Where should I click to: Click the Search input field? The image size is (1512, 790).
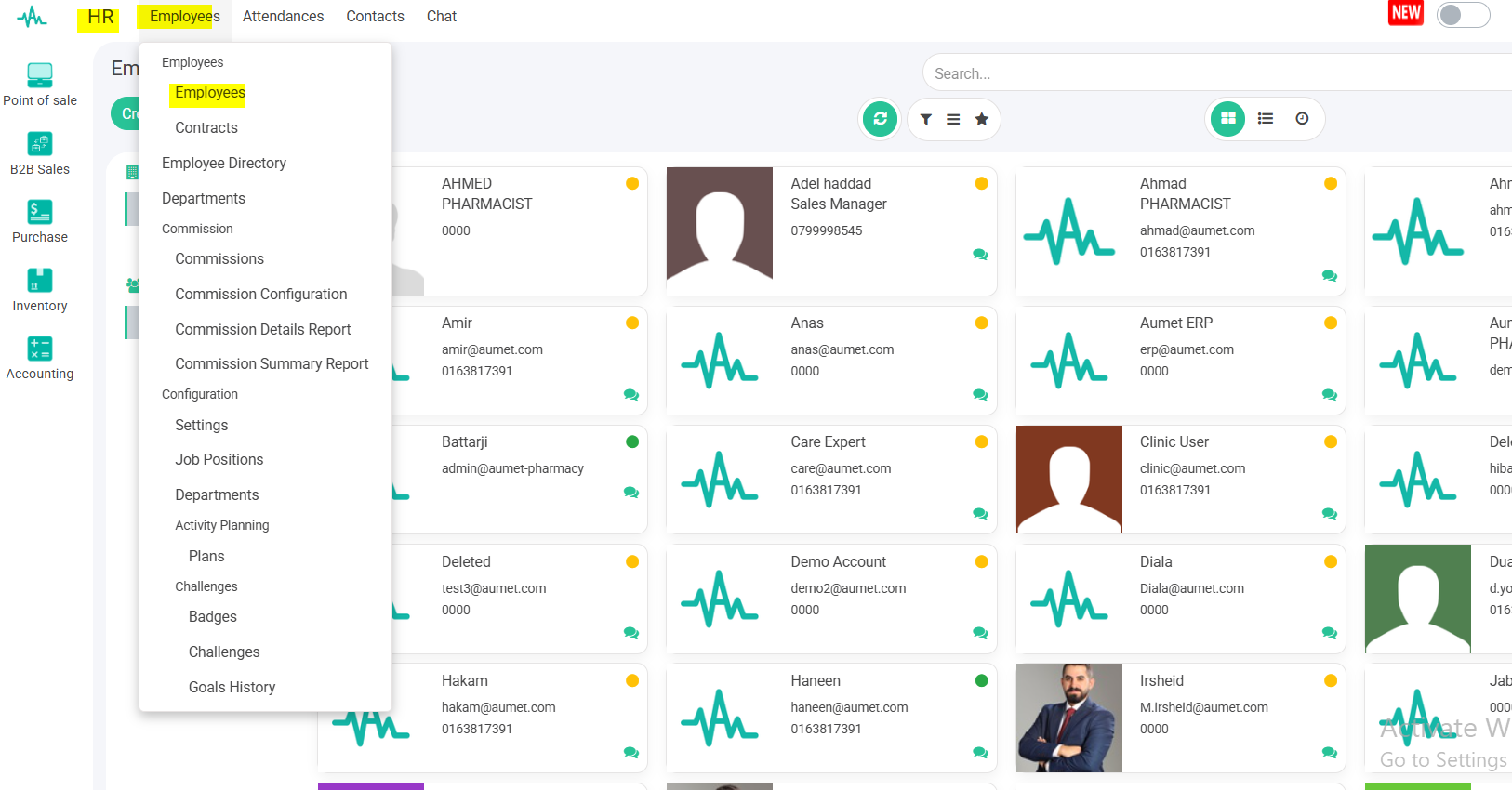click(1217, 72)
